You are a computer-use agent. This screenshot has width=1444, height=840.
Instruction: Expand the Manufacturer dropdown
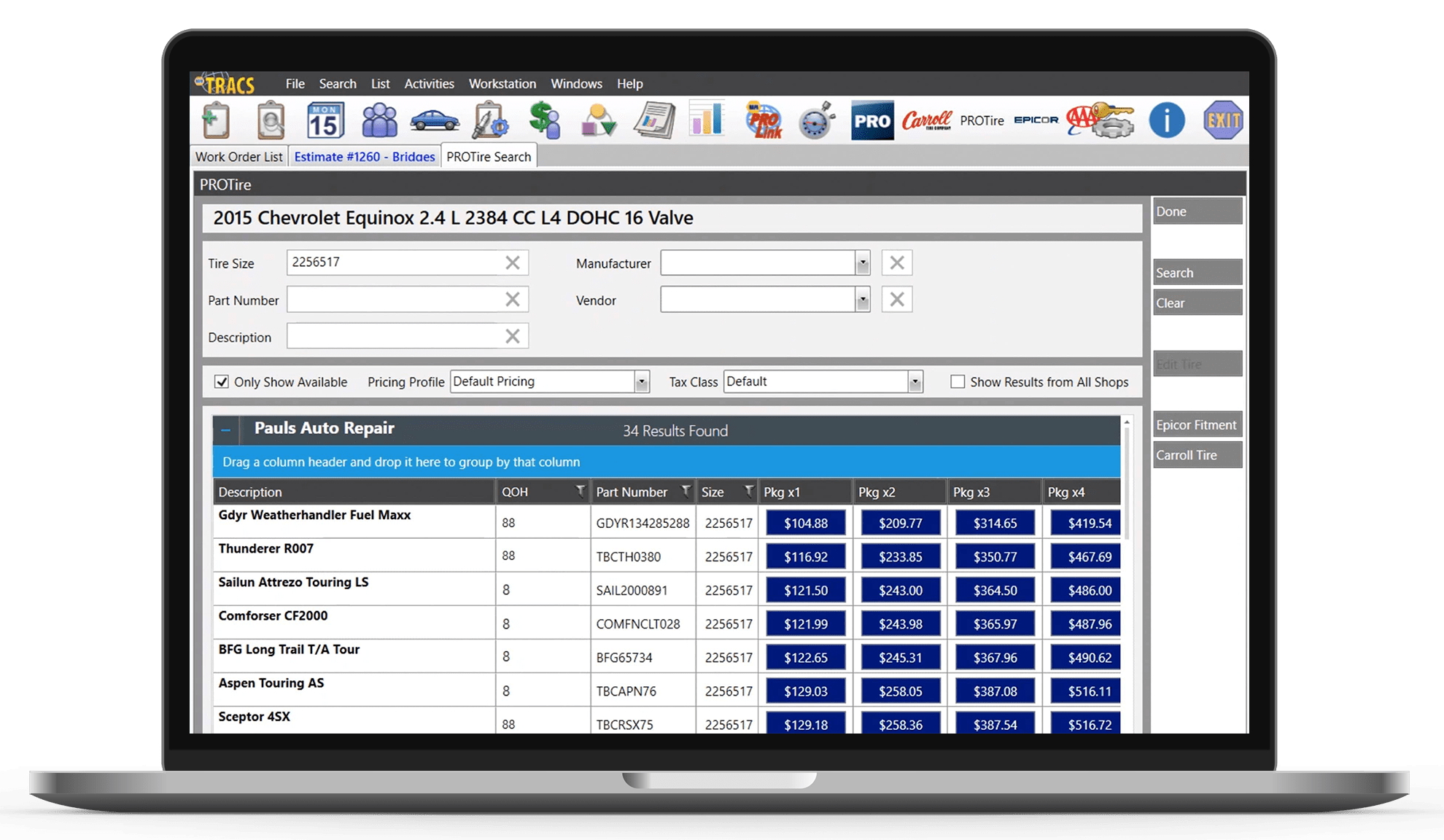coord(863,263)
